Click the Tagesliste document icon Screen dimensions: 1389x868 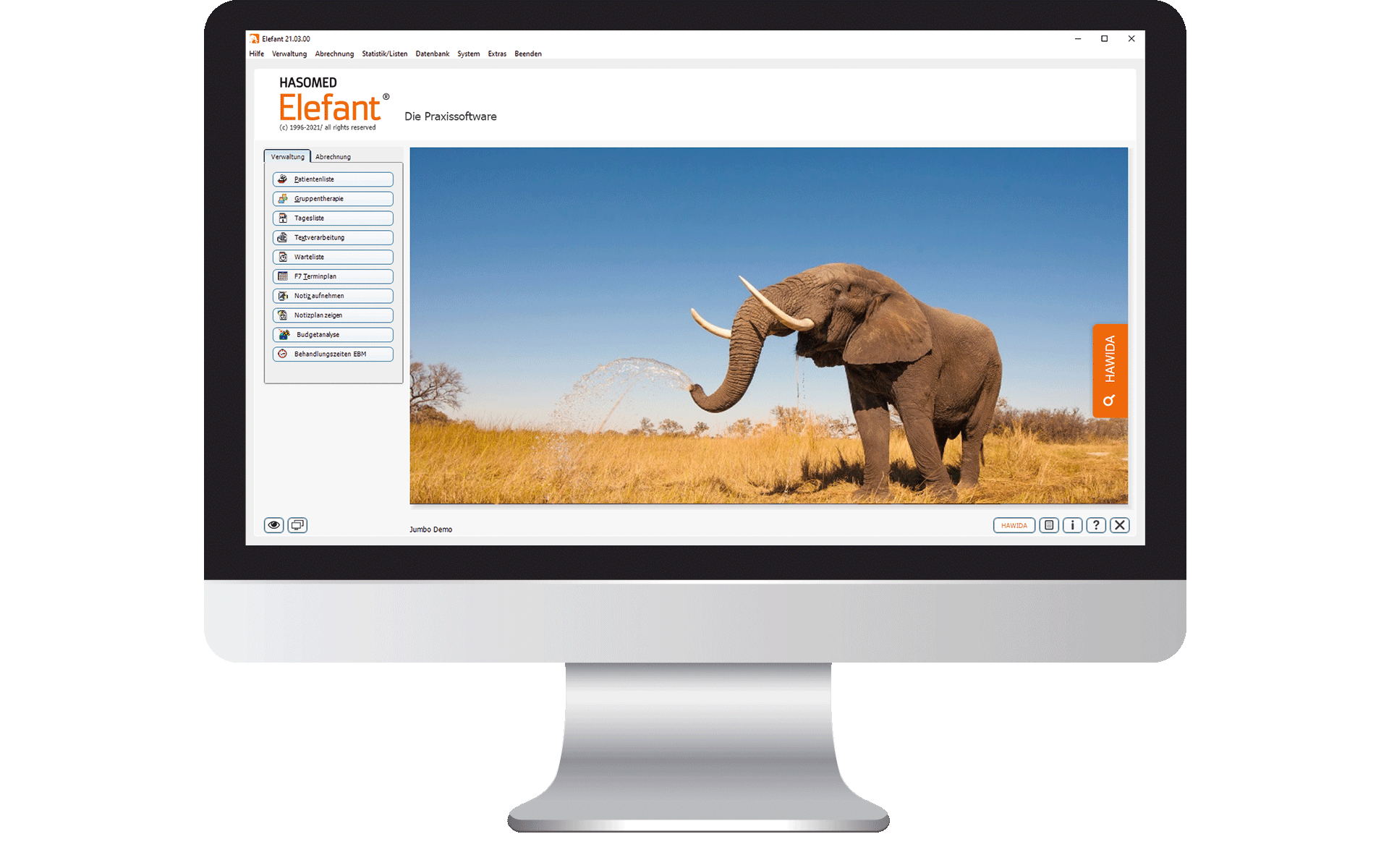[283, 218]
